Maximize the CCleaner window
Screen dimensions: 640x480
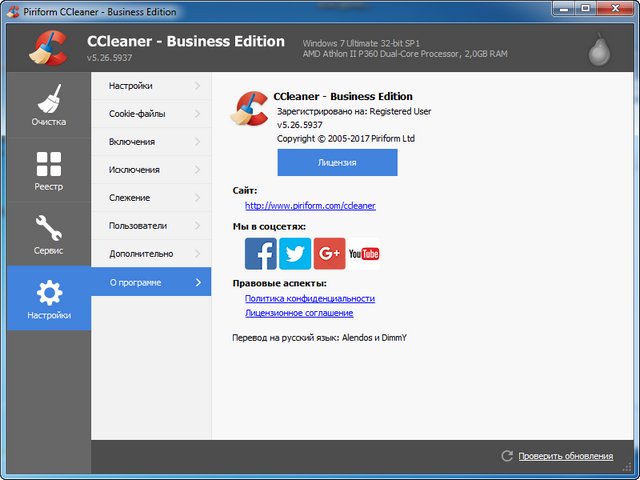coord(586,8)
